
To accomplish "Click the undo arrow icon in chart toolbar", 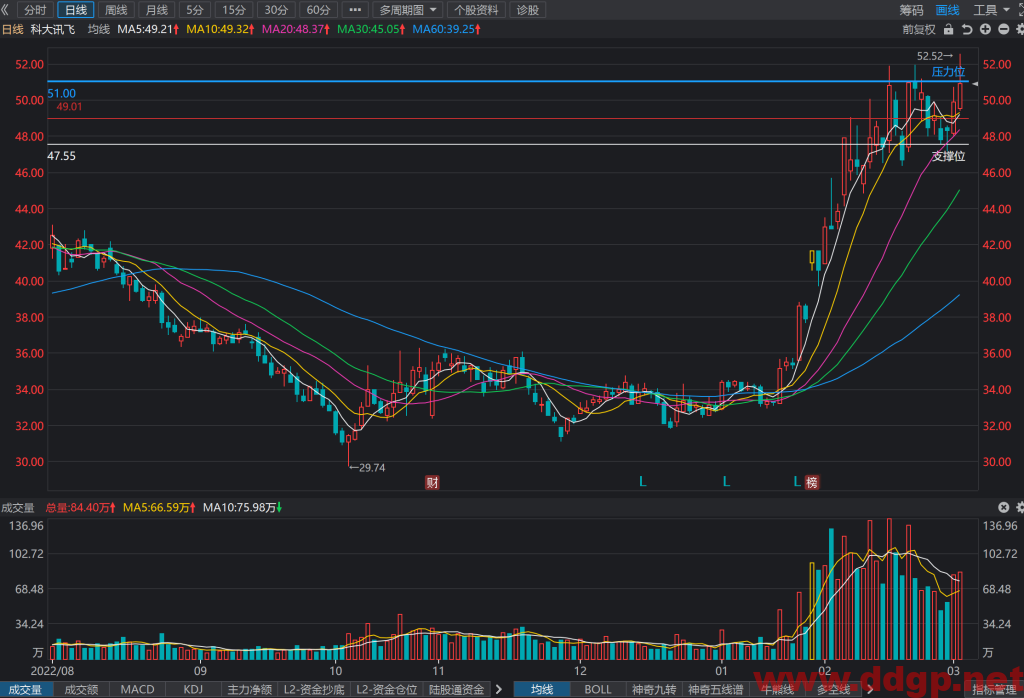I will coord(967,29).
